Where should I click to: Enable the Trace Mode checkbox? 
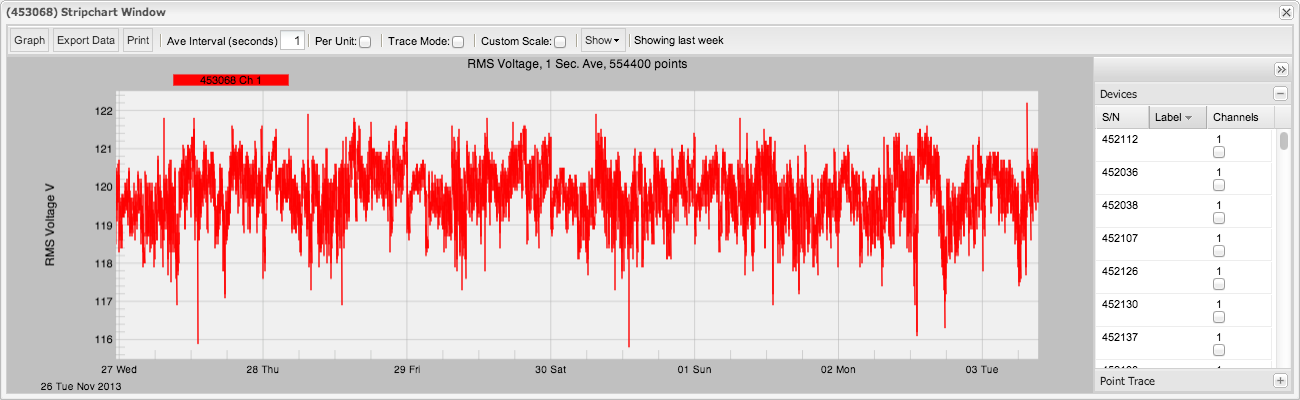pyautogui.click(x=458, y=42)
